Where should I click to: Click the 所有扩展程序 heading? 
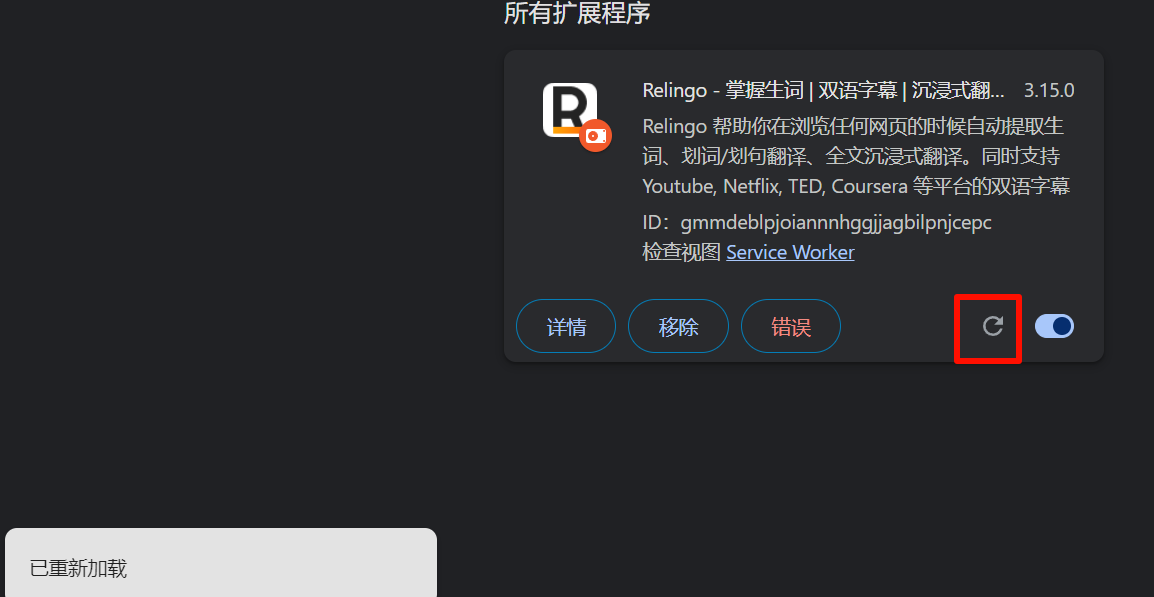tap(577, 13)
